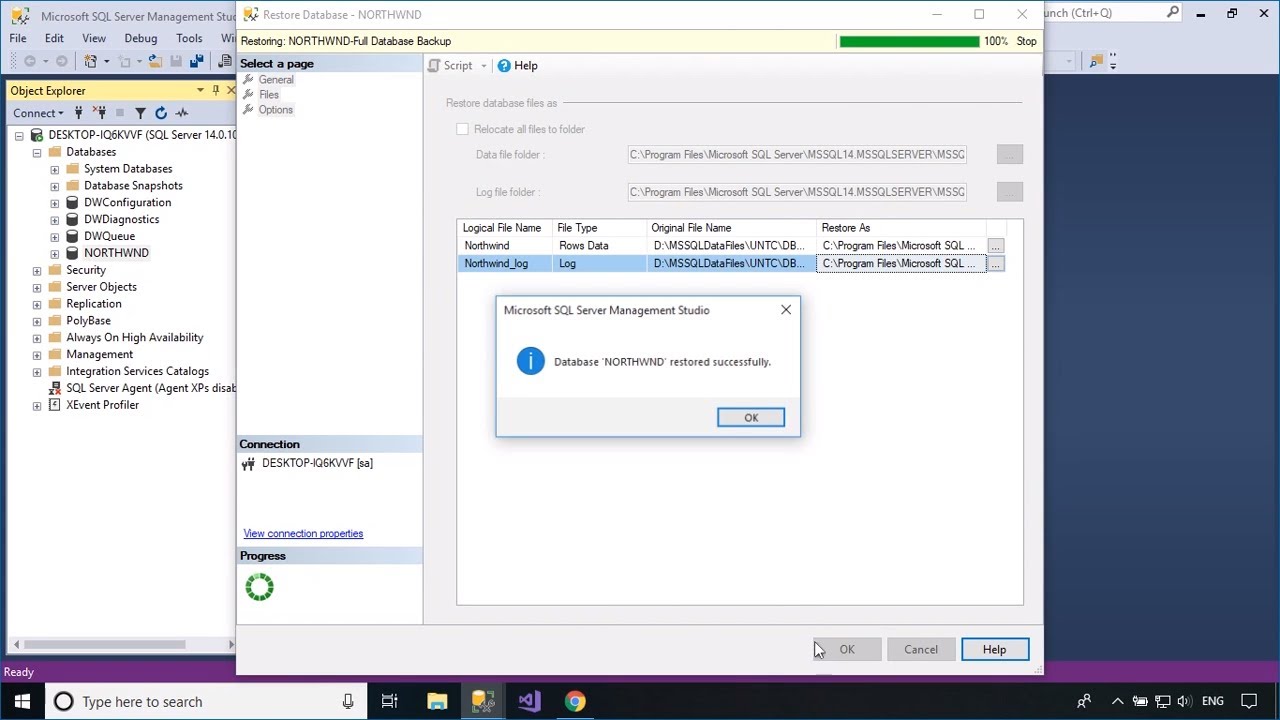1280x720 pixels.
Task: Open the Edit menu
Action: tap(54, 38)
